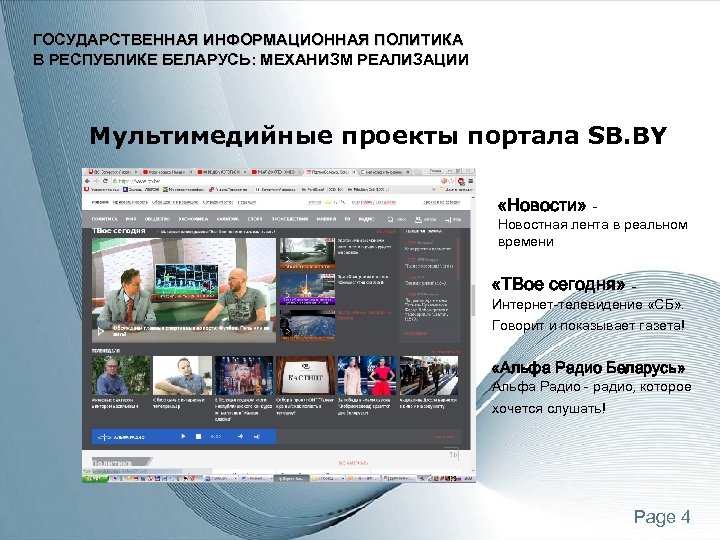Screen dimensions: 720x540
Task: Open the browser hamburger menu
Action: click(x=470, y=181)
